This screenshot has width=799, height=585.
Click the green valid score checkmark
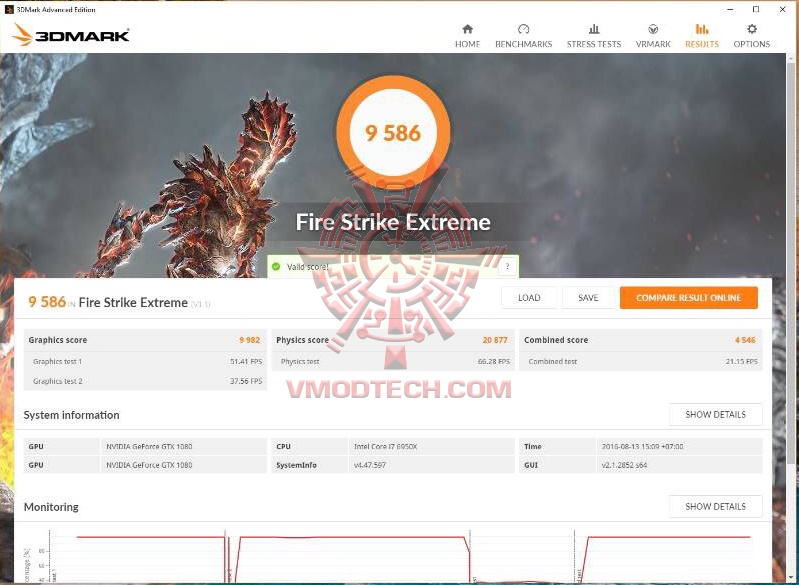(276, 267)
